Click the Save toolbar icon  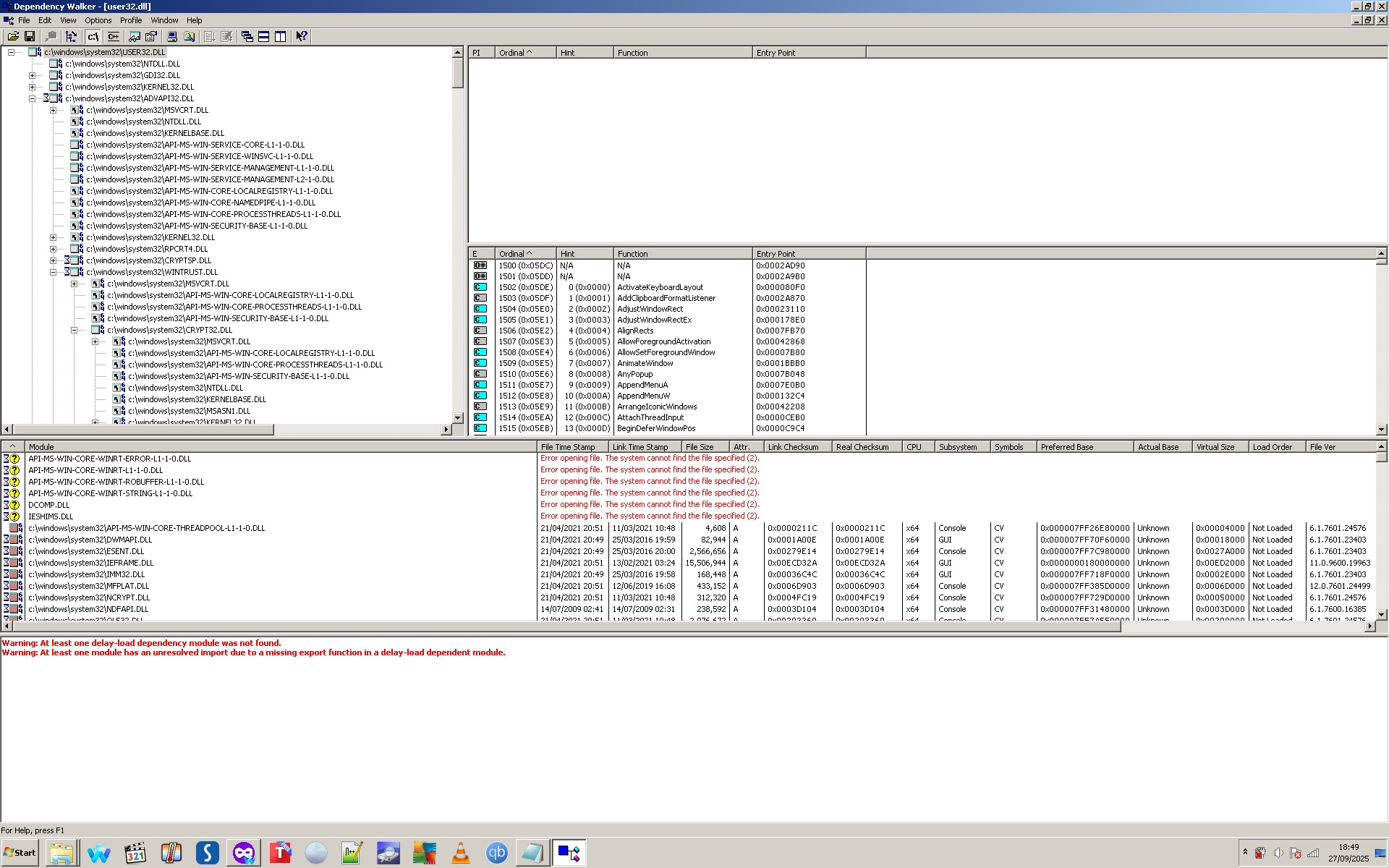coord(30,36)
